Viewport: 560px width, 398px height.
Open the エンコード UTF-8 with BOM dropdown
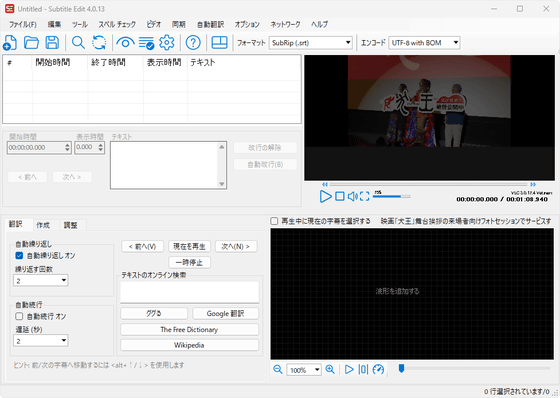coord(424,43)
